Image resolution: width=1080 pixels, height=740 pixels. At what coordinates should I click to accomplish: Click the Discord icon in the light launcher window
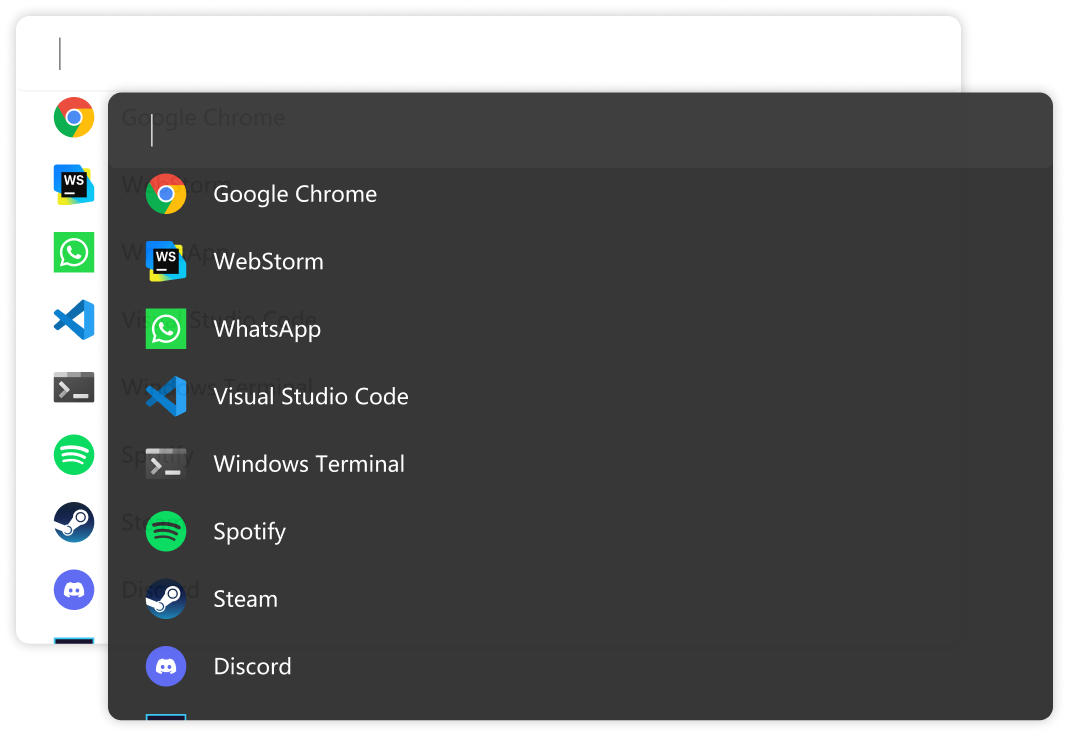point(74,590)
